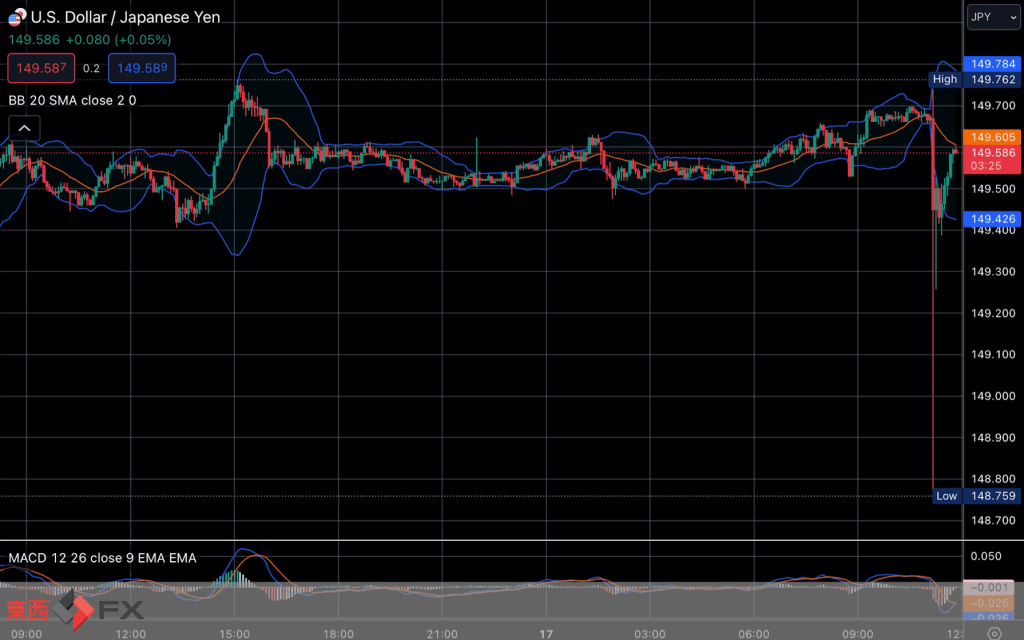Click the USD/JPY flag icon beside the title
The width and height of the screenshot is (1024, 640).
click(17, 16)
